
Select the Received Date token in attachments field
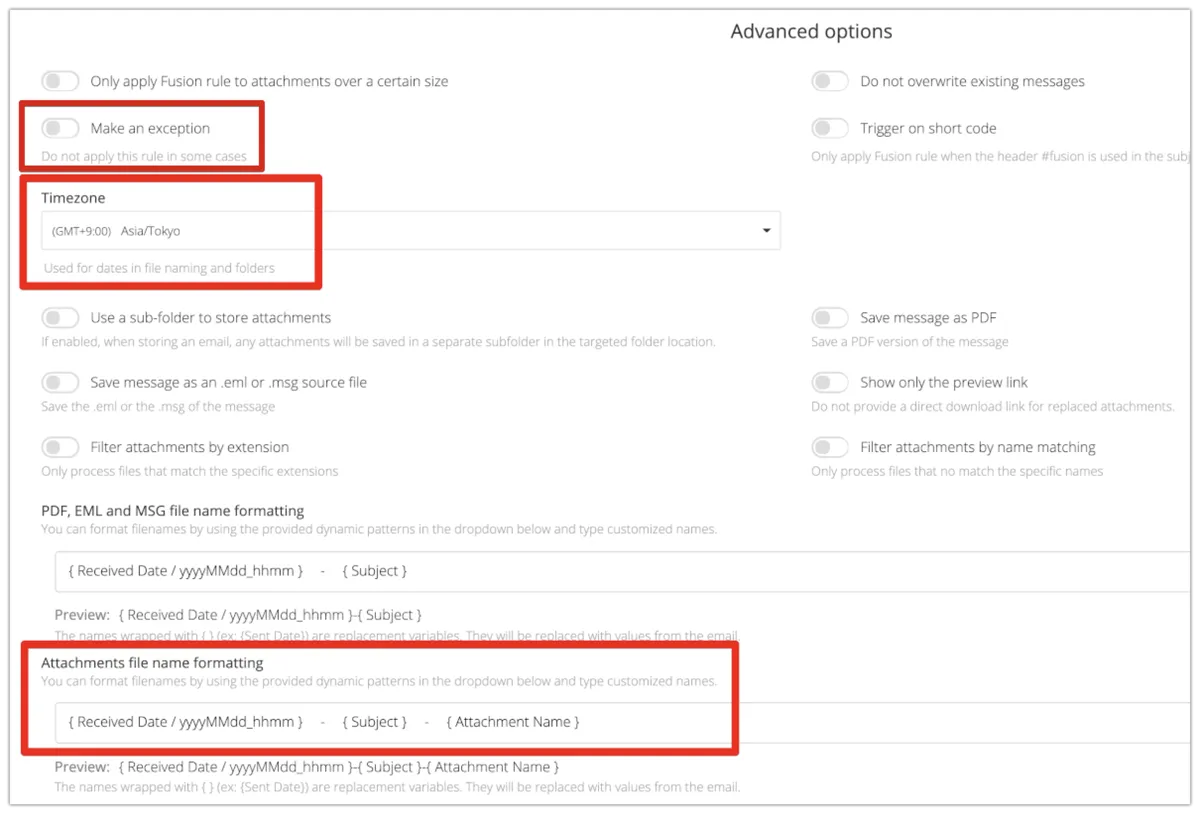[186, 722]
